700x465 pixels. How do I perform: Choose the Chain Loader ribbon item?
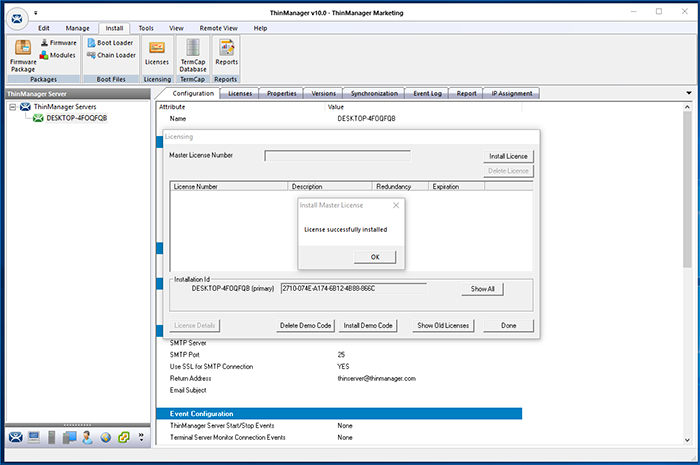coord(111,55)
